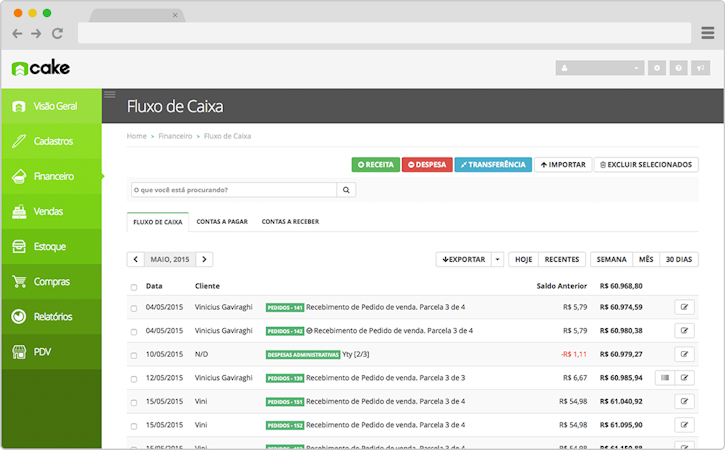Edit the PEDIDOS-152 entry
The width and height of the screenshot is (725, 450).
(684, 425)
